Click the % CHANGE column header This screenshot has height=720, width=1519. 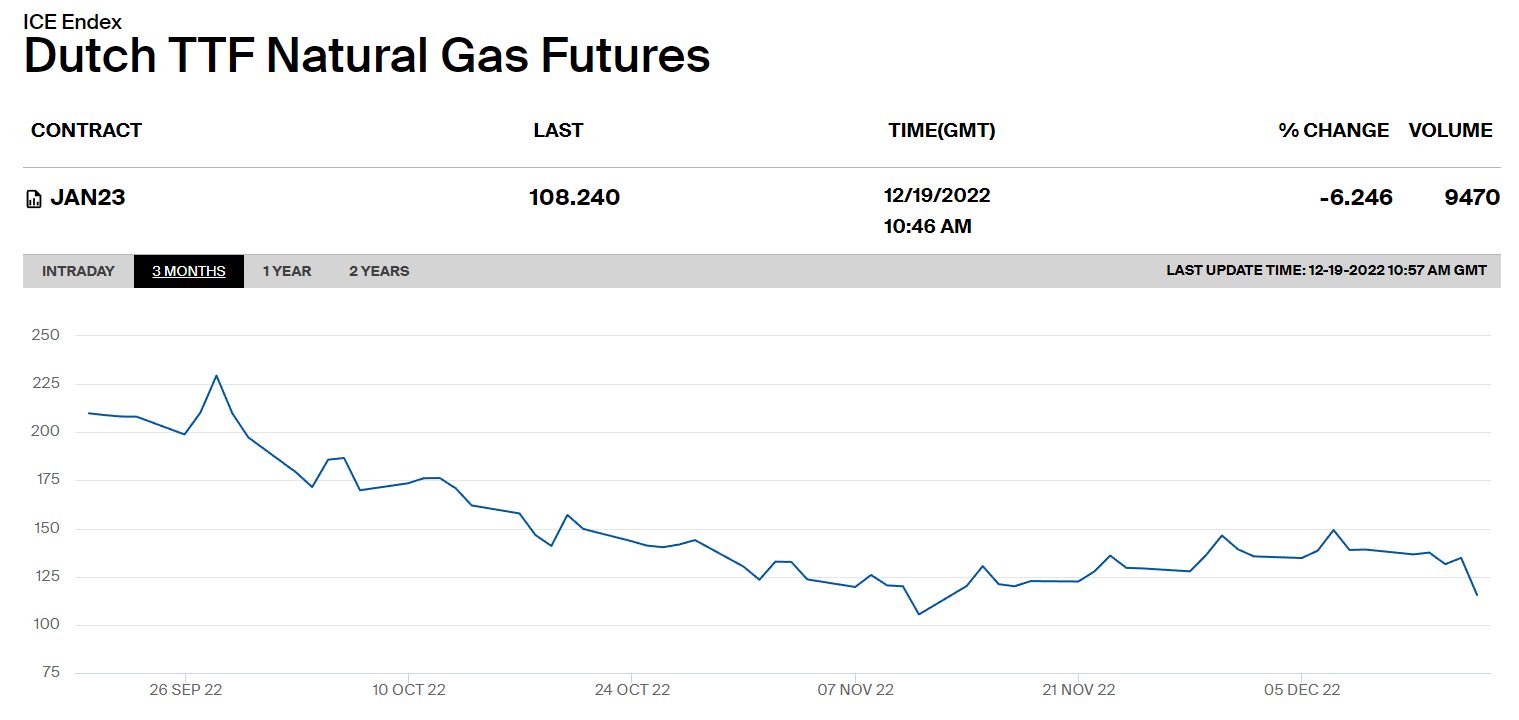click(1333, 130)
